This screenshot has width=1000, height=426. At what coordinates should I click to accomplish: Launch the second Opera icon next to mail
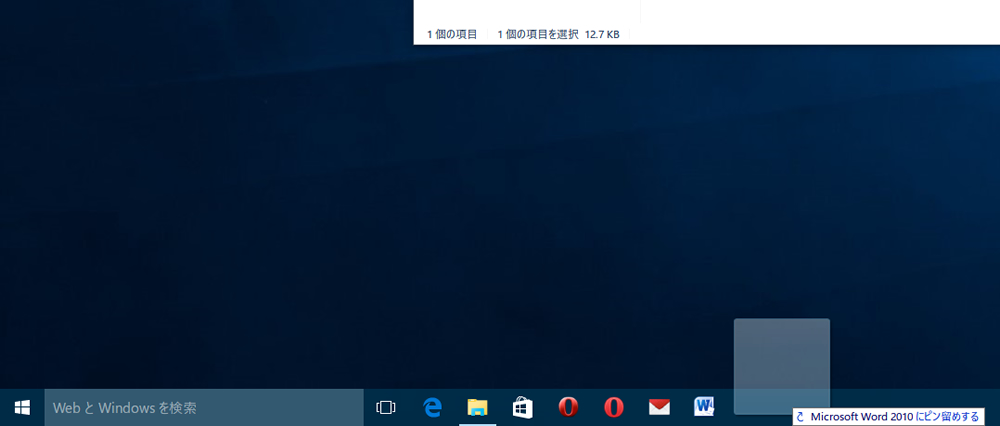pos(614,407)
